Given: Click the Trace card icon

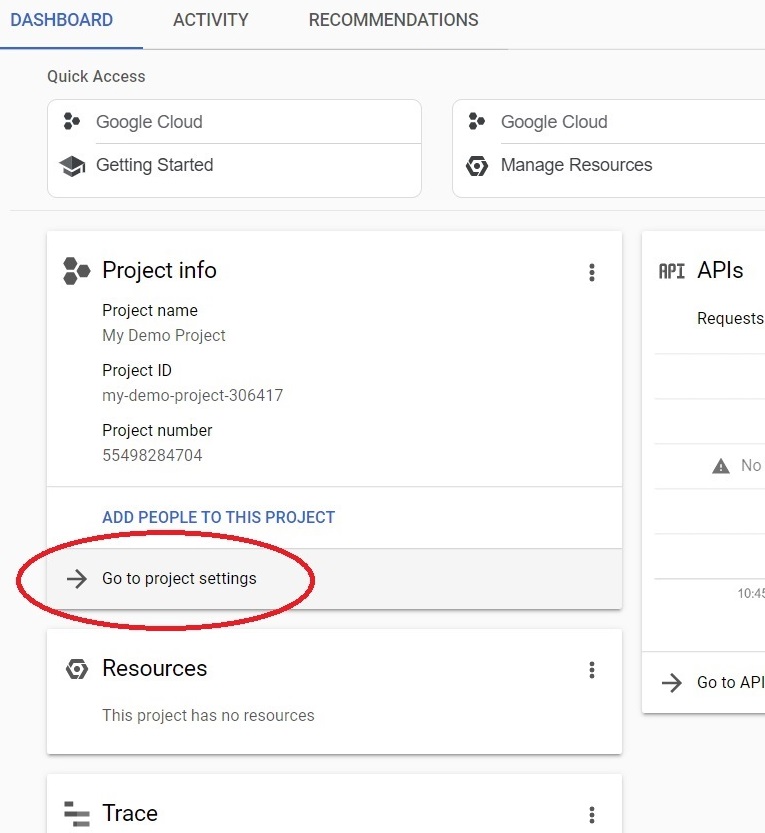Looking at the screenshot, I should [76, 814].
